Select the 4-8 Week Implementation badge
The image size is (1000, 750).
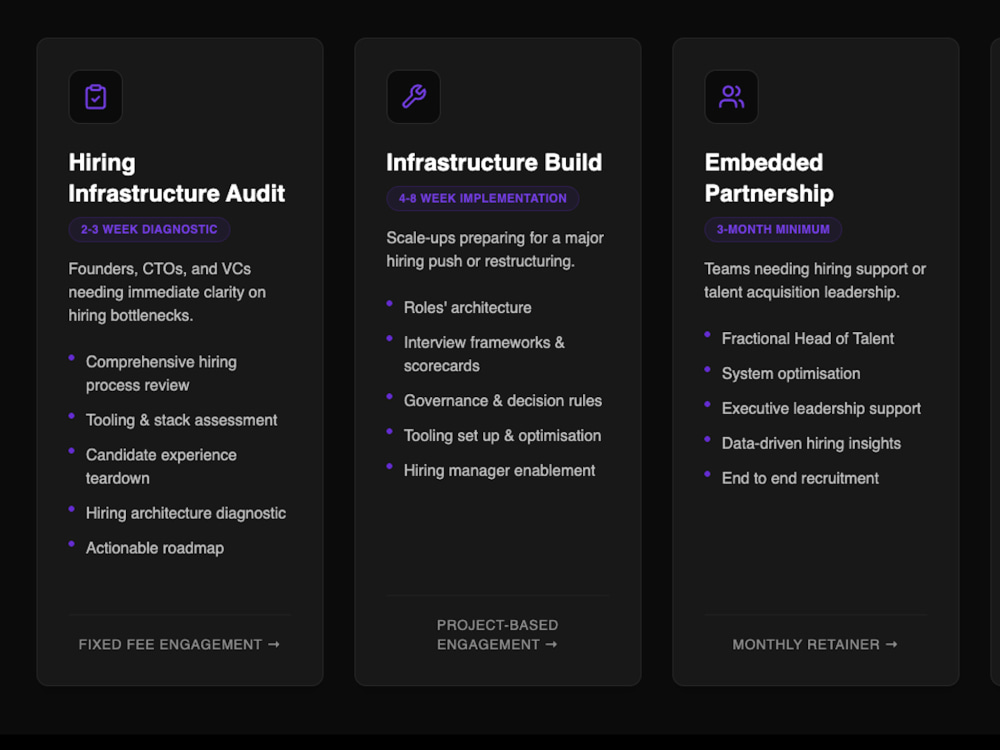click(x=483, y=198)
